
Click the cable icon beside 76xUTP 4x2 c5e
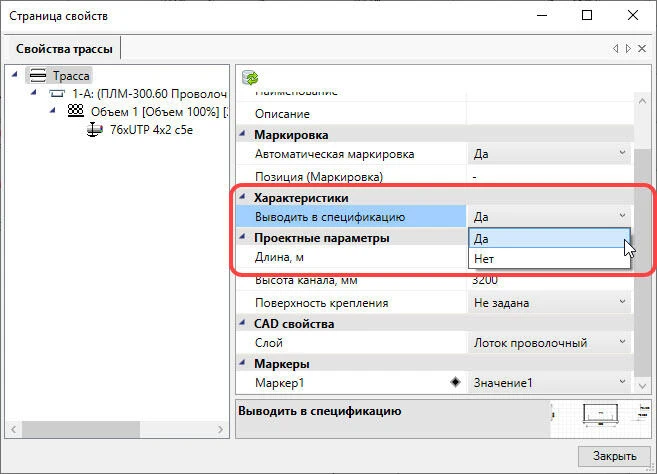tap(93, 129)
